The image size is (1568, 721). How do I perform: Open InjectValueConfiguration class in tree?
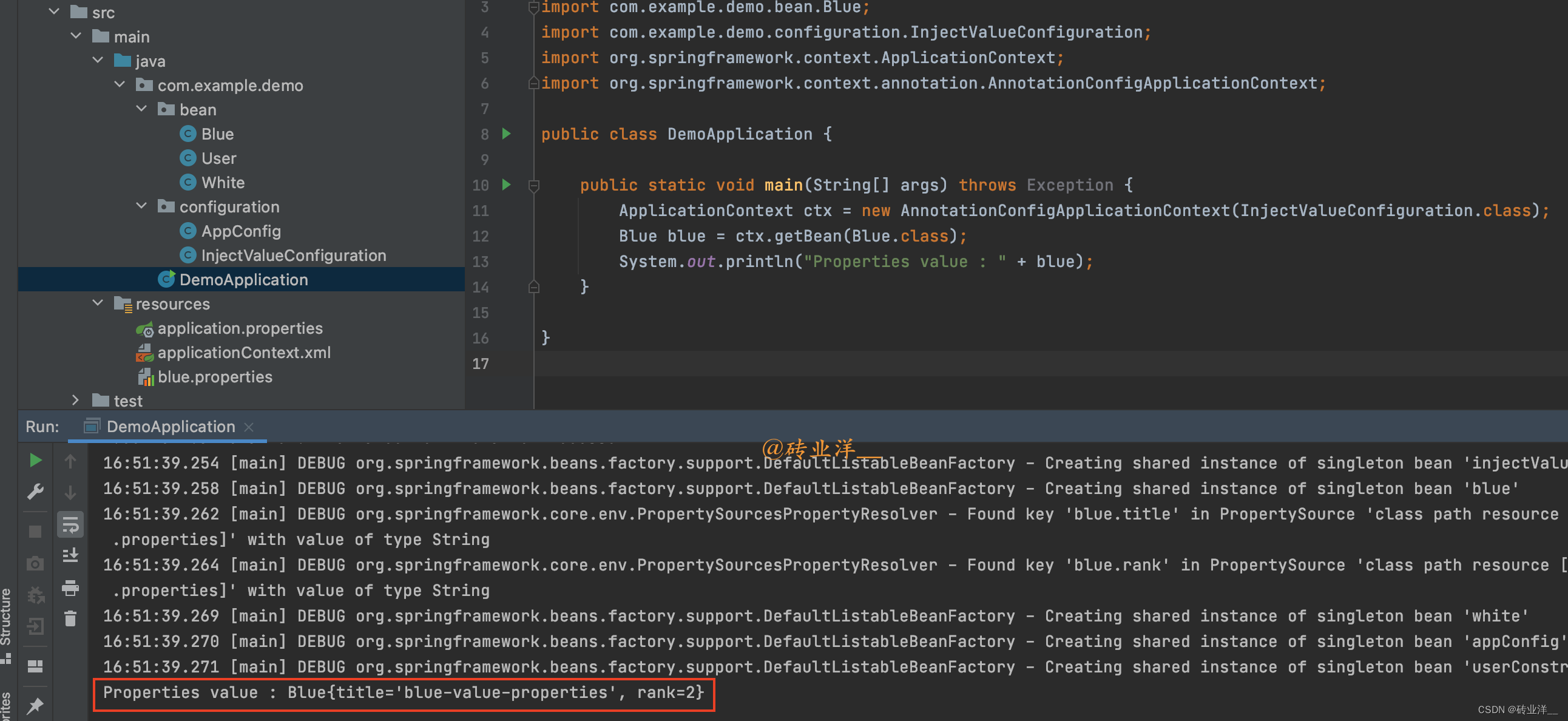[292, 255]
